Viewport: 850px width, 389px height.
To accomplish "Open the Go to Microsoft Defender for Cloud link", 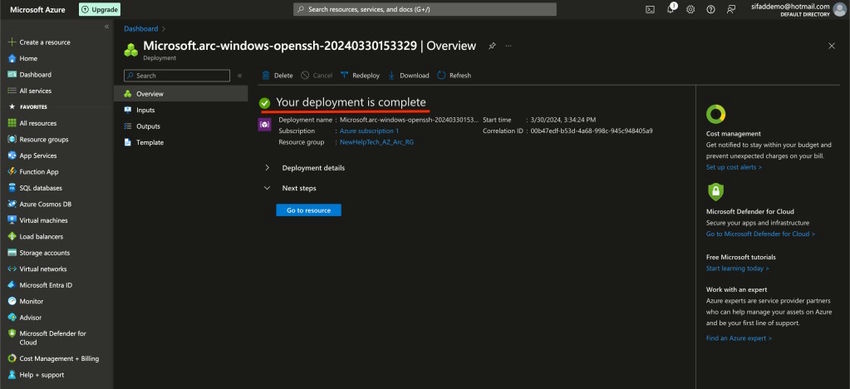I will click(x=760, y=234).
